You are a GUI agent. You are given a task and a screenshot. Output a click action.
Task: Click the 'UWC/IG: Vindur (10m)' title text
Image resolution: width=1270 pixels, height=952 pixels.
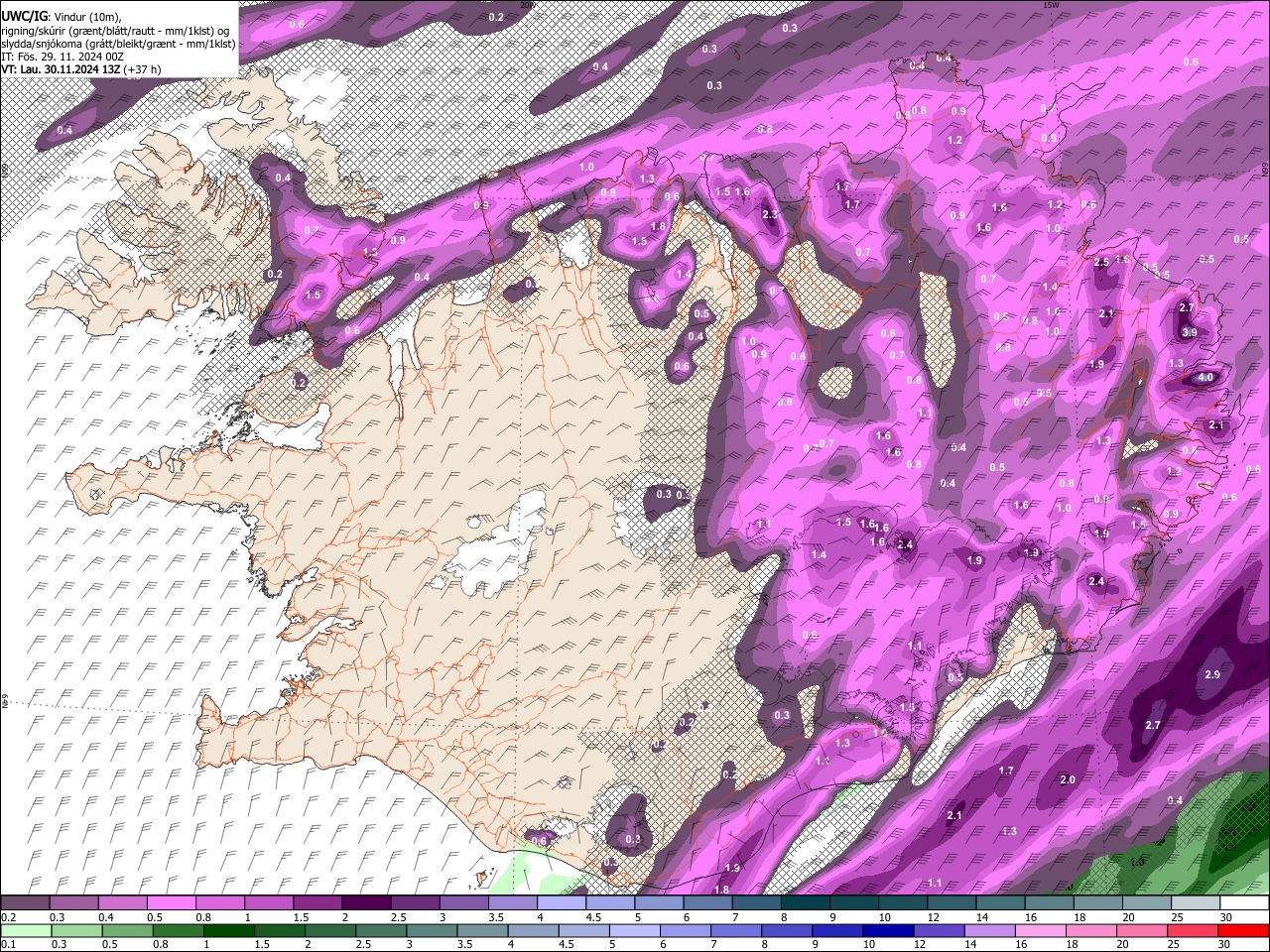(60, 16)
